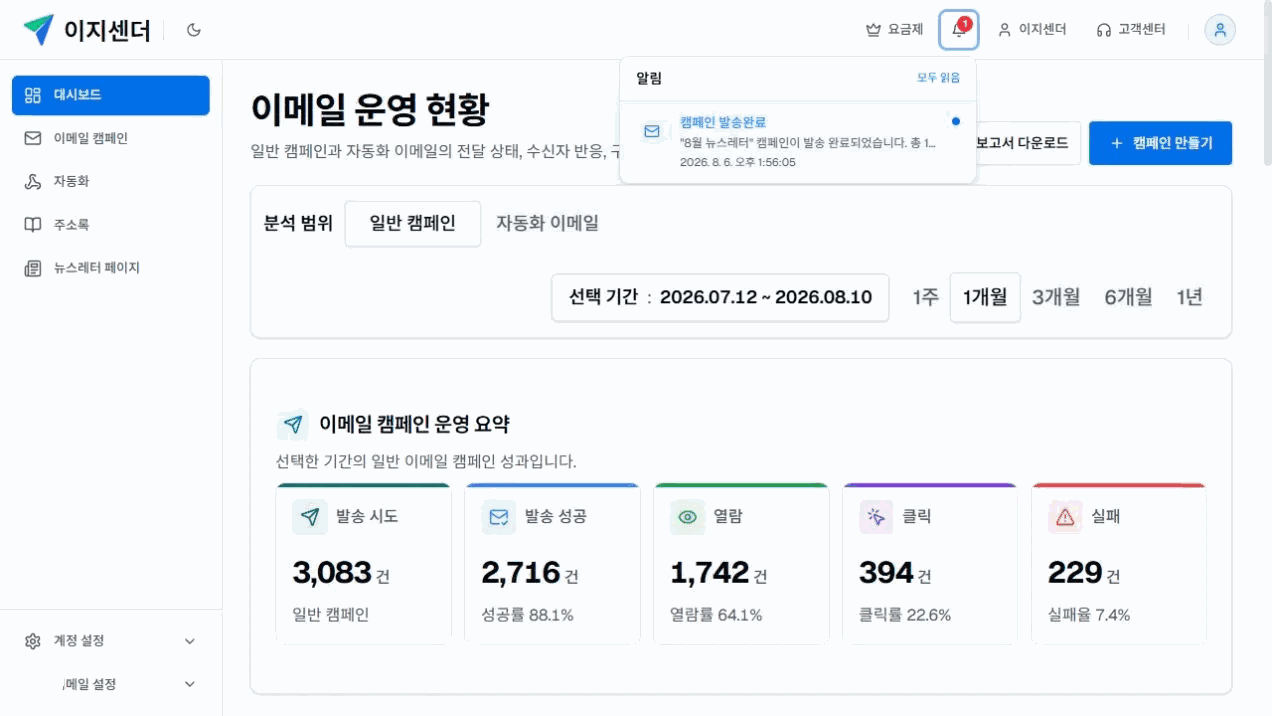Expand the 계정 설정 chevron
Image resolution: width=1272 pixels, height=716 pixels.
tap(190, 641)
